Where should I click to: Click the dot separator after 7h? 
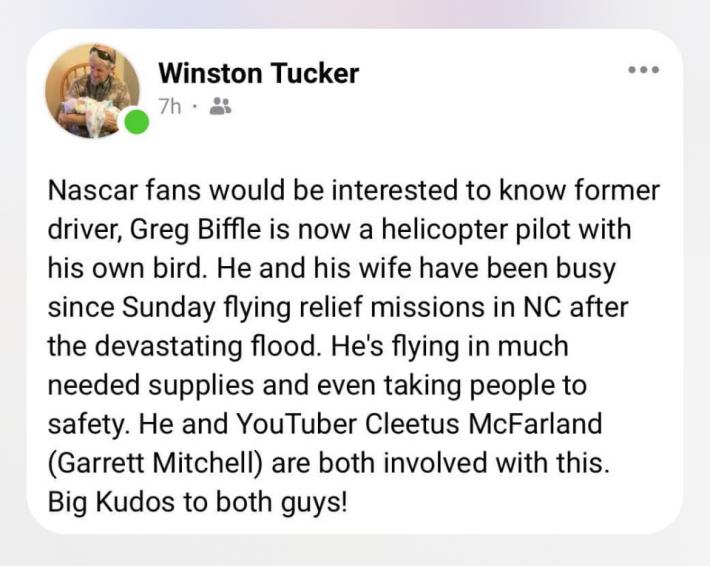click(x=194, y=107)
